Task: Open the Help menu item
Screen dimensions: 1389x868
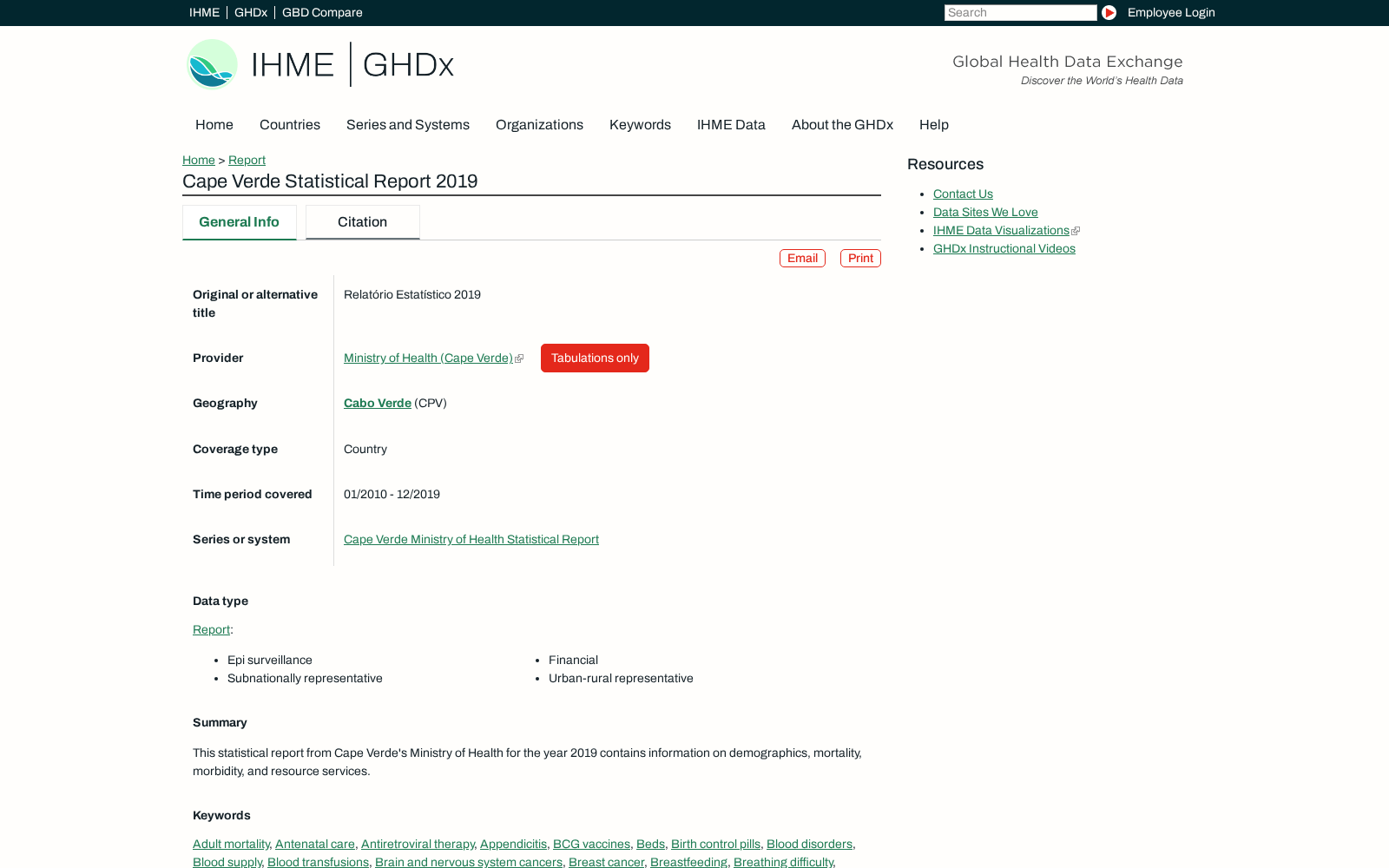Action: point(934,124)
